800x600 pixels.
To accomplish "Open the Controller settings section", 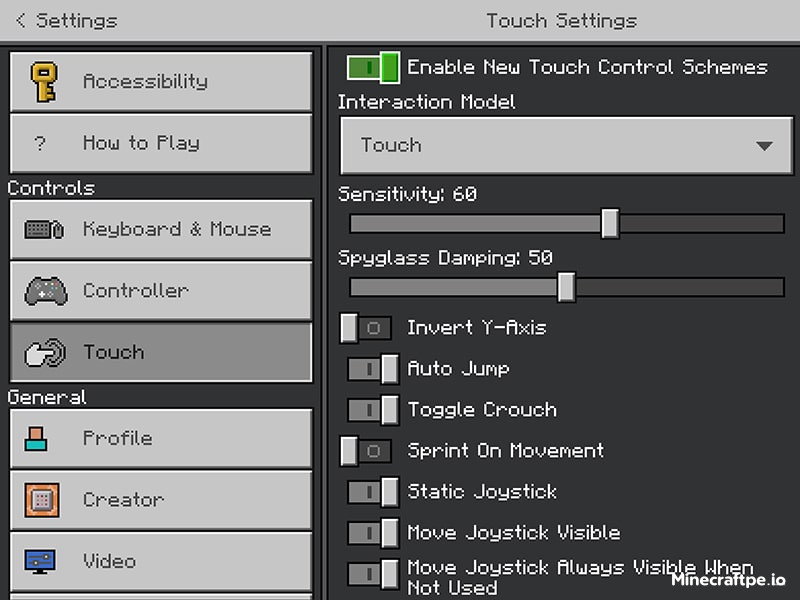I will 160,291.
